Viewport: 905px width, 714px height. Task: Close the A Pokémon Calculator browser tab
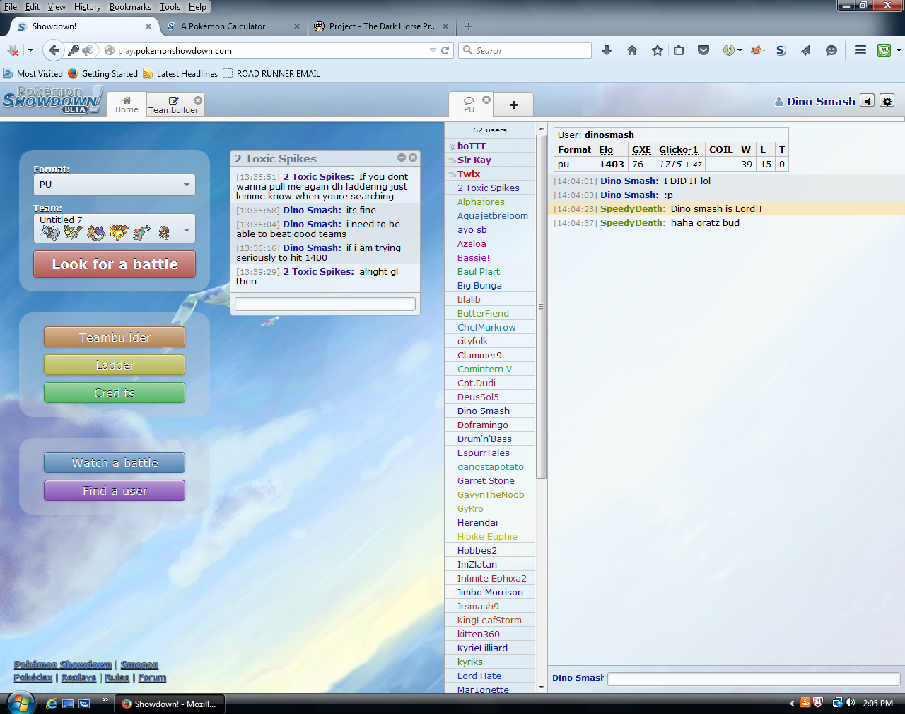(297, 27)
